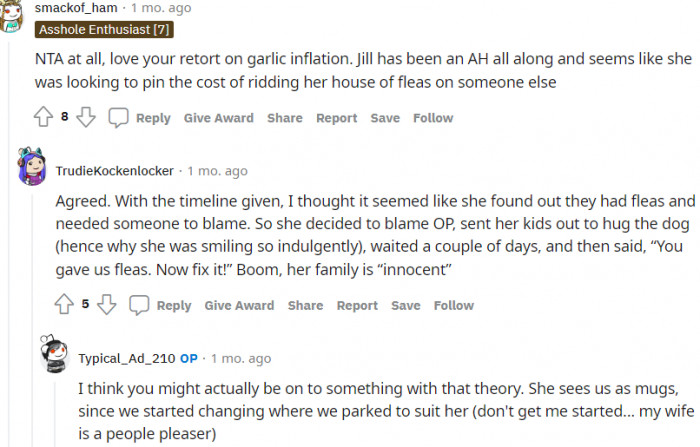700x447 pixels.
Task: Give Award to smackof_ham's comment
Action: [218, 118]
